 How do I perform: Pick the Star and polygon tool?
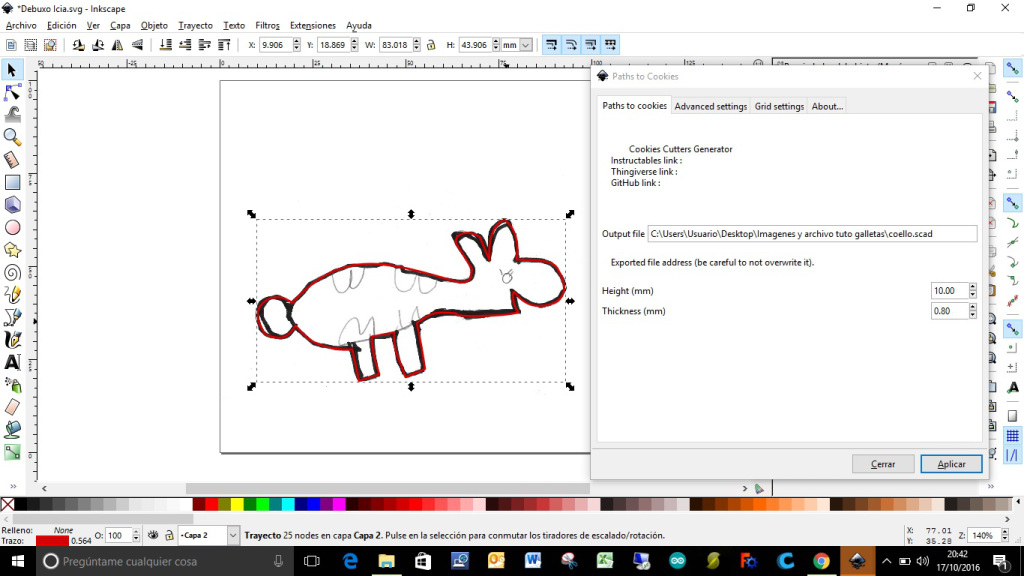pyautogui.click(x=12, y=250)
